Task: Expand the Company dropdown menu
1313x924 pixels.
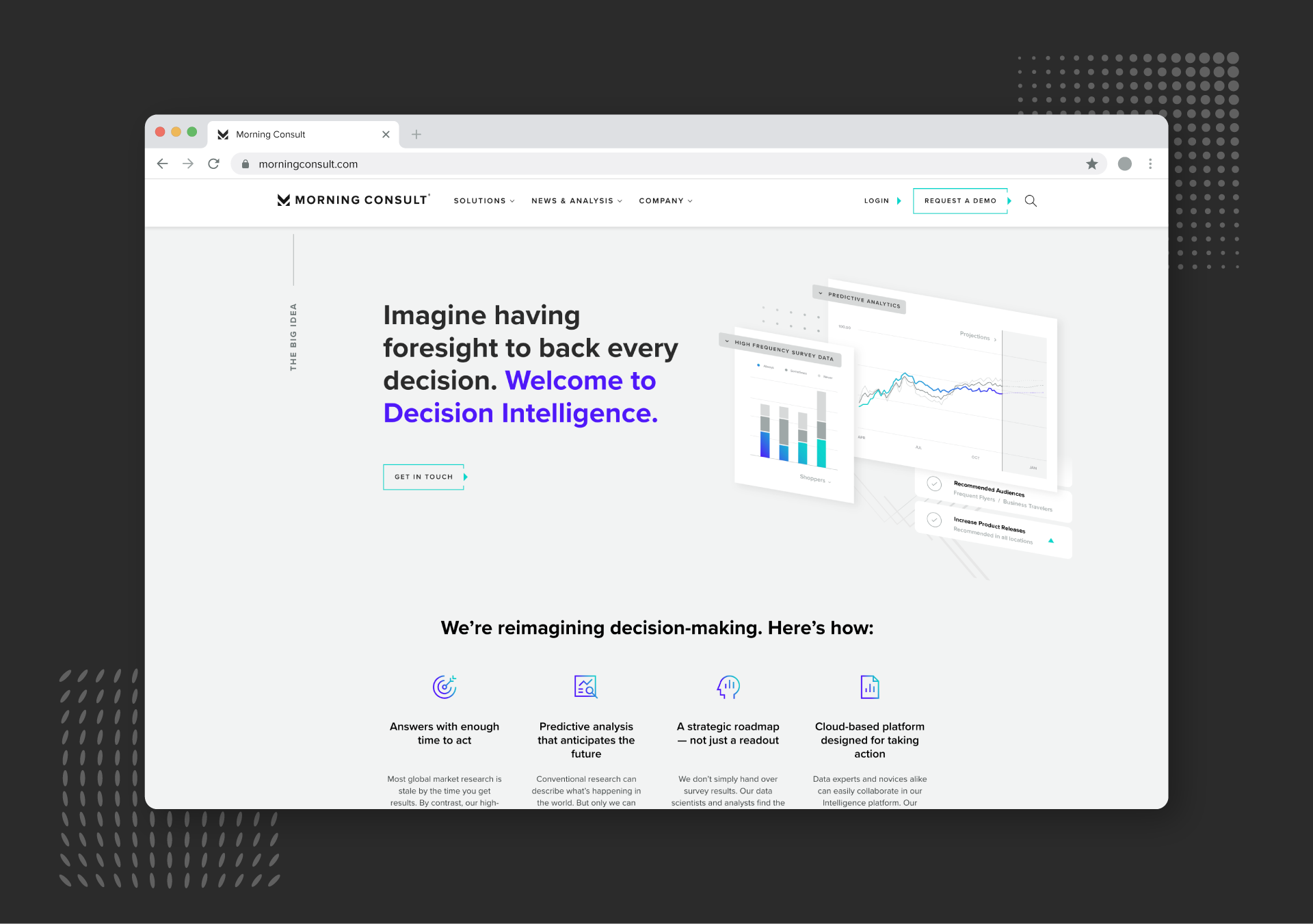Action: pyautogui.click(x=665, y=201)
